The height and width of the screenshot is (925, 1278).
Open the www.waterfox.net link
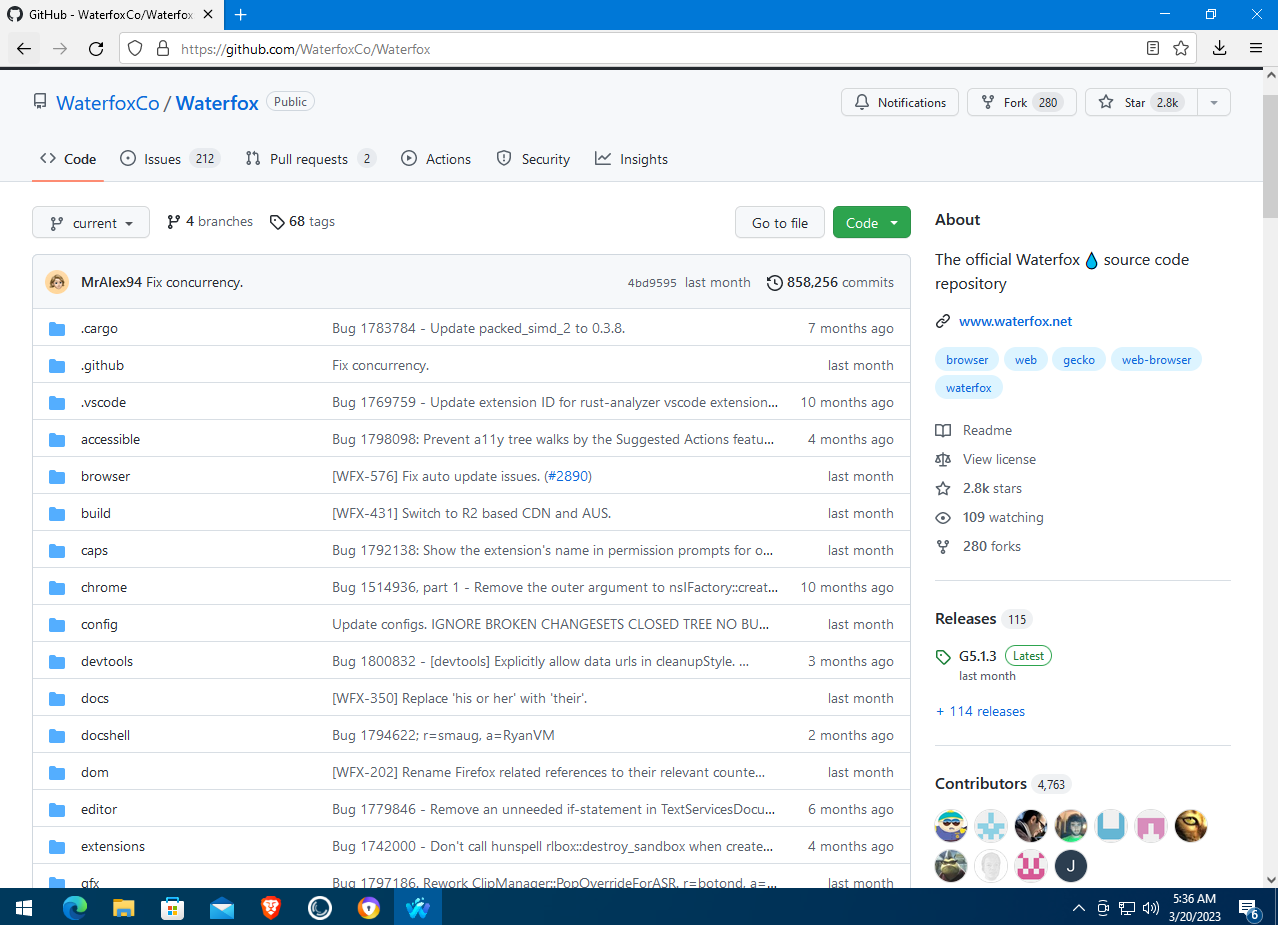[1015, 321]
